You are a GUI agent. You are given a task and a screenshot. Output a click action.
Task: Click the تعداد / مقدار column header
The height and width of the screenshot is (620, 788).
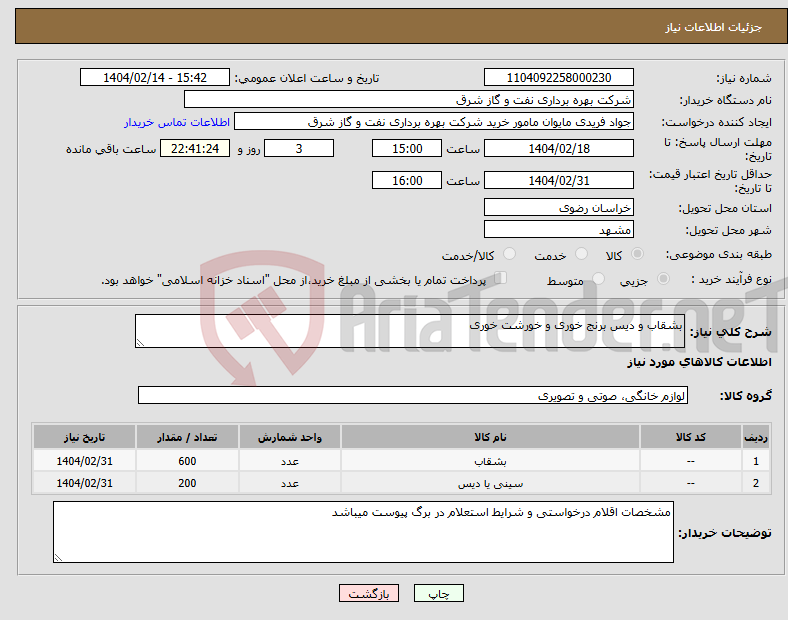187,437
